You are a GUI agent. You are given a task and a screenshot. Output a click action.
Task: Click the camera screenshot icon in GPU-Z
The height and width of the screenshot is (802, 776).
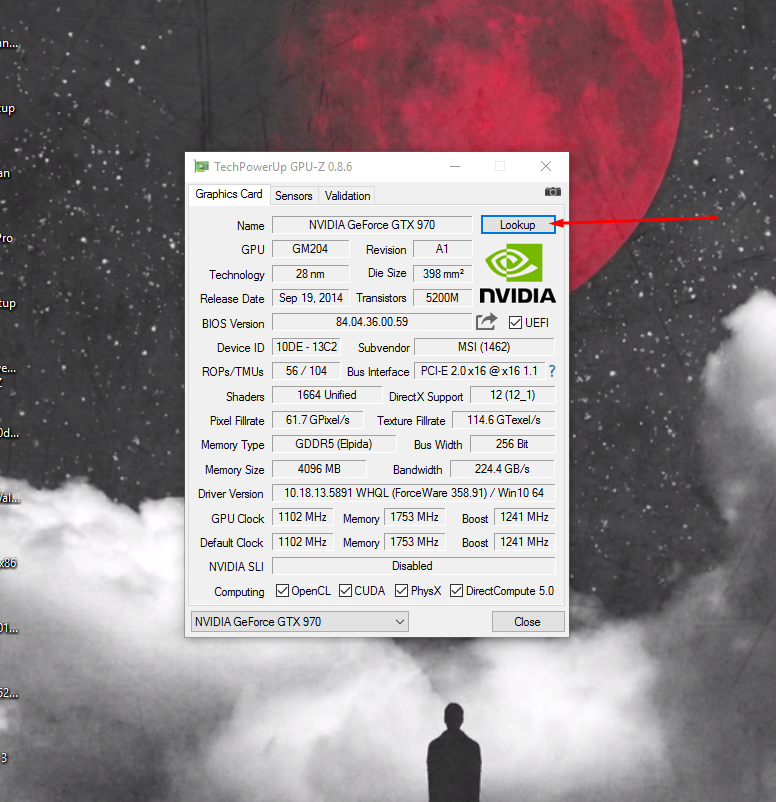(x=552, y=192)
